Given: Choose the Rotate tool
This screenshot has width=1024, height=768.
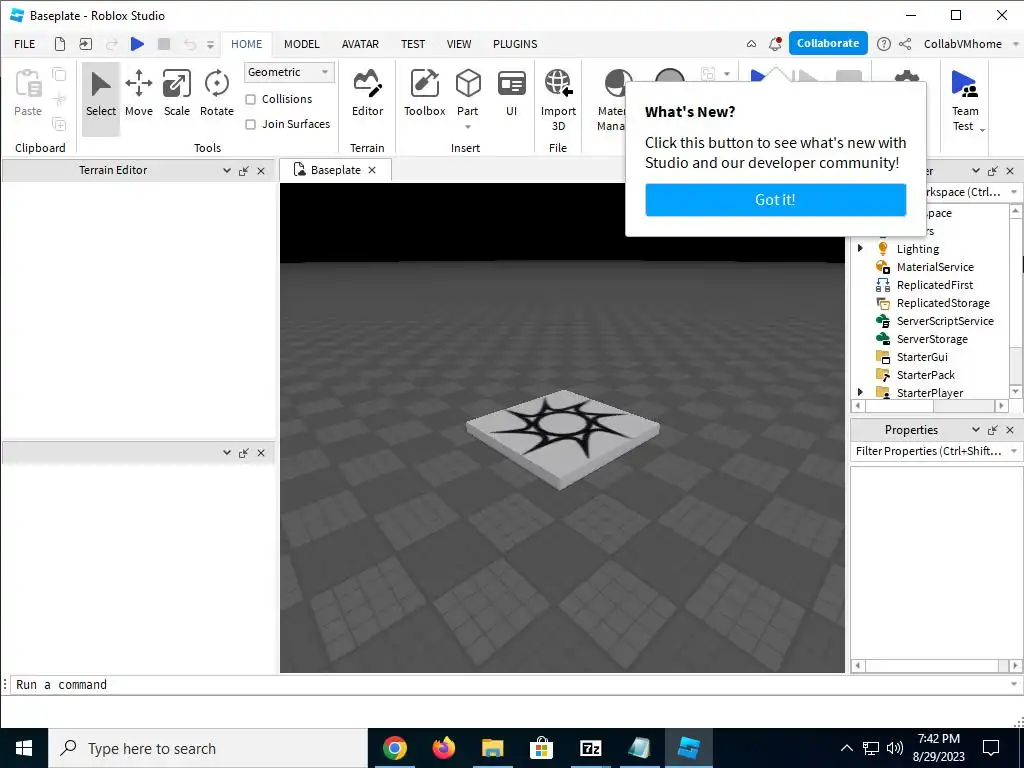Looking at the screenshot, I should point(217,94).
